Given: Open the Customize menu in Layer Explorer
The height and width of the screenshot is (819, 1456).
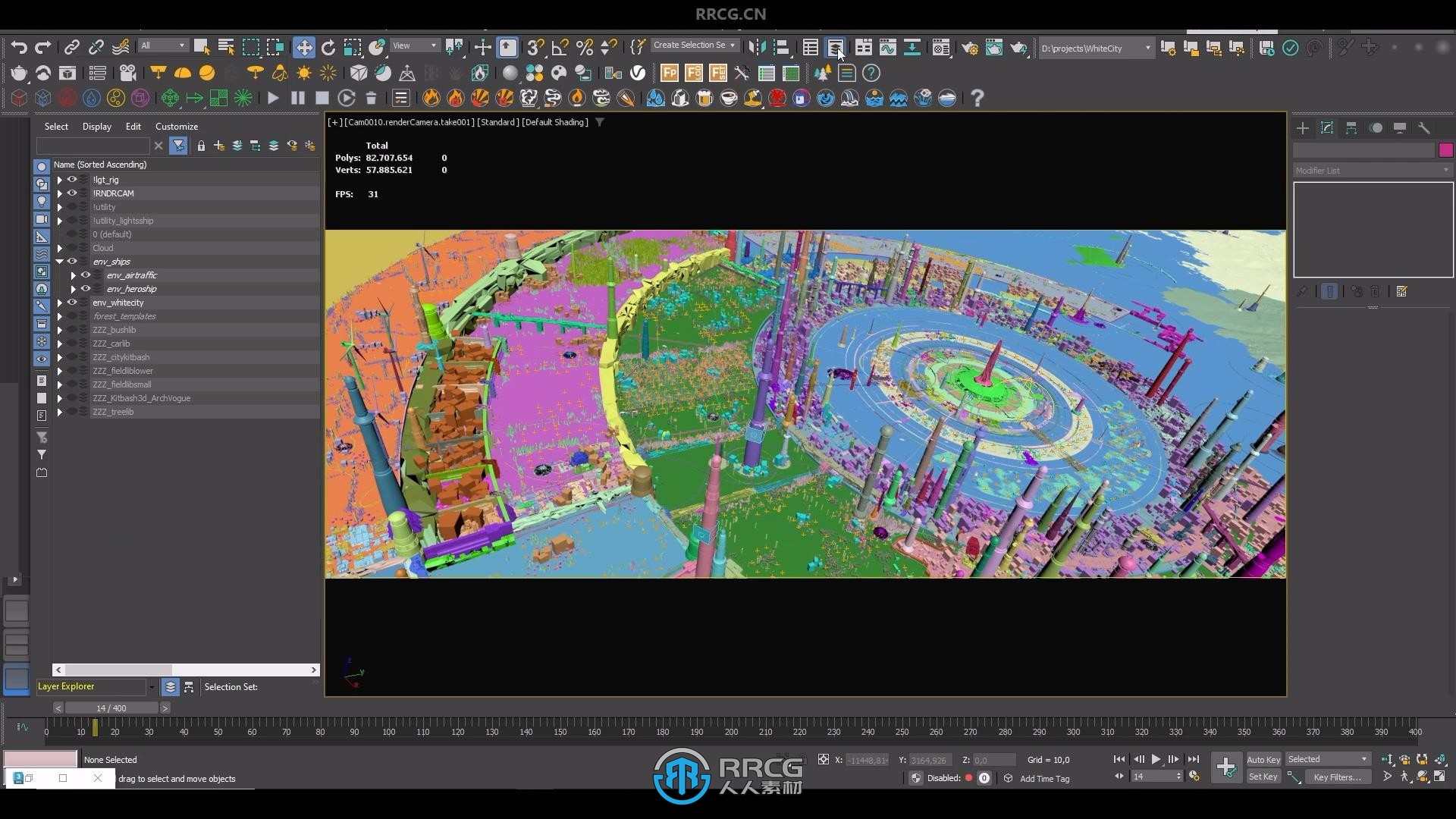Looking at the screenshot, I should coord(177,126).
